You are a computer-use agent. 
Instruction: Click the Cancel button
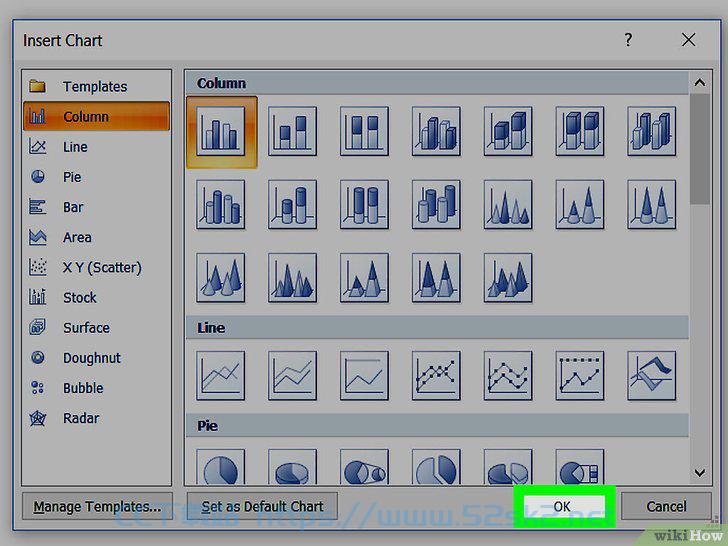coord(666,507)
